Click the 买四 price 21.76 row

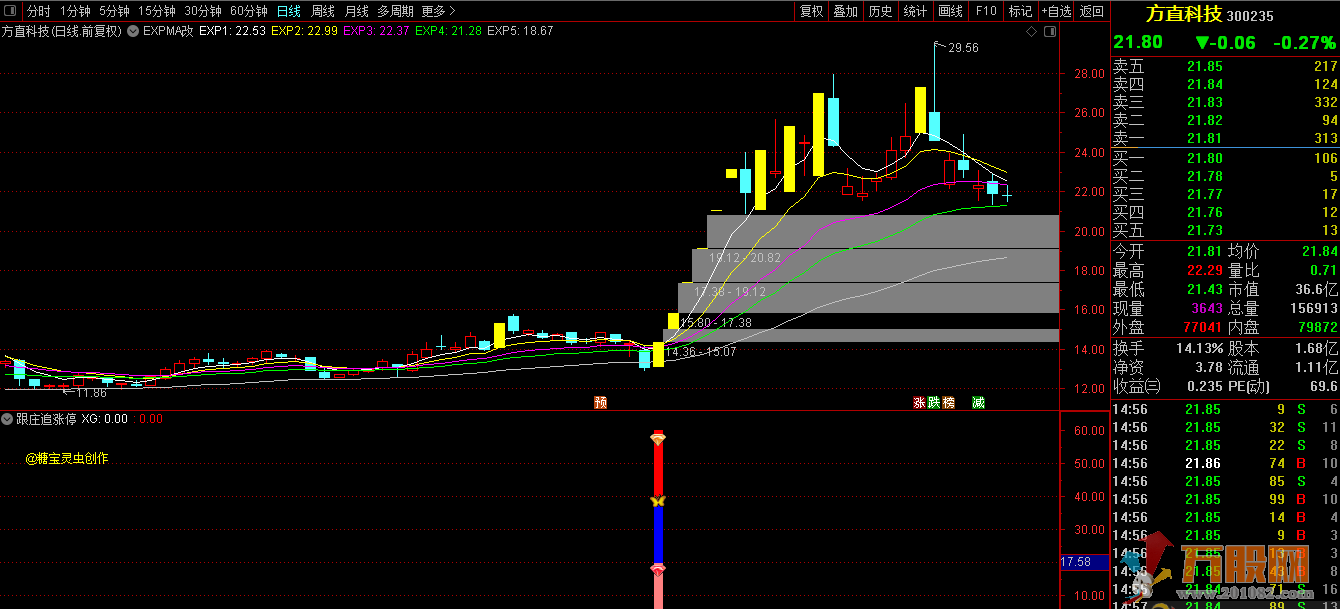point(1225,212)
